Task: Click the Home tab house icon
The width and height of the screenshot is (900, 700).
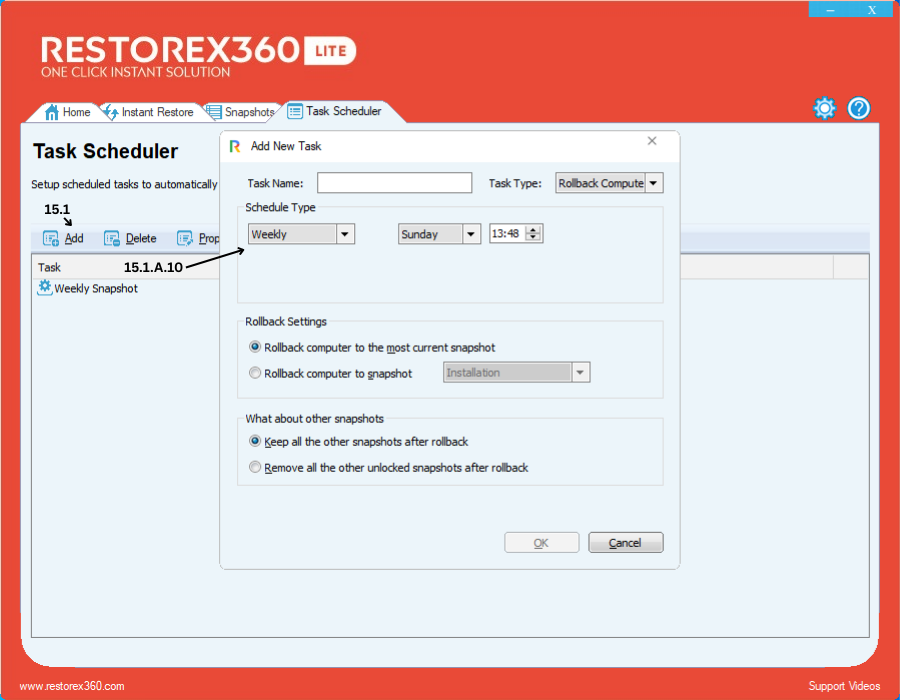Action: click(52, 112)
